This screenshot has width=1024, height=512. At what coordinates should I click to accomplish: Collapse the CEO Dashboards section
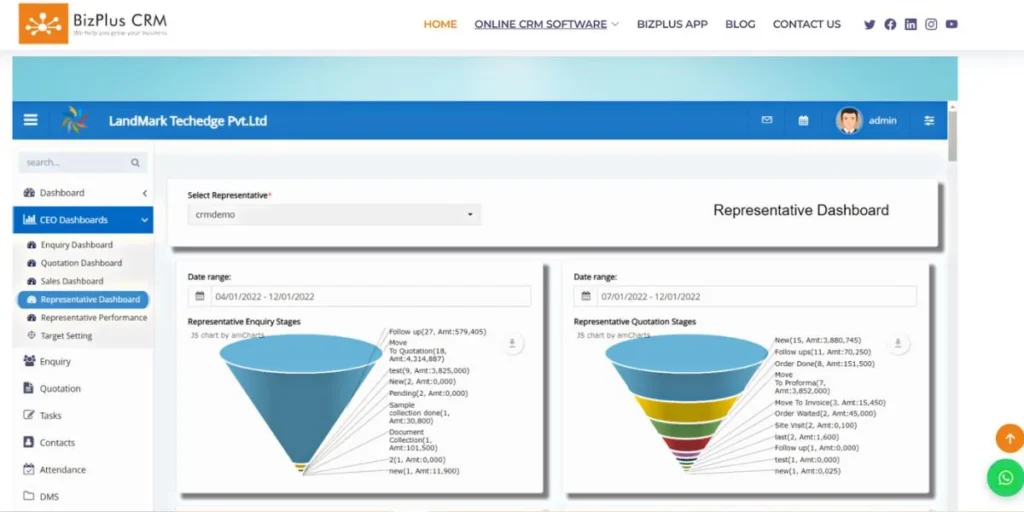click(83, 220)
